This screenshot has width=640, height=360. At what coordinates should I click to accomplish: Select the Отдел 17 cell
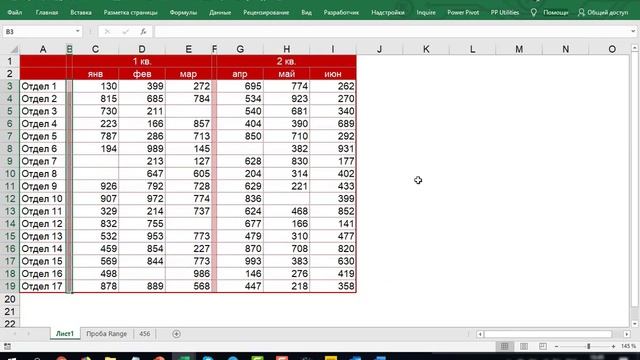(x=43, y=286)
